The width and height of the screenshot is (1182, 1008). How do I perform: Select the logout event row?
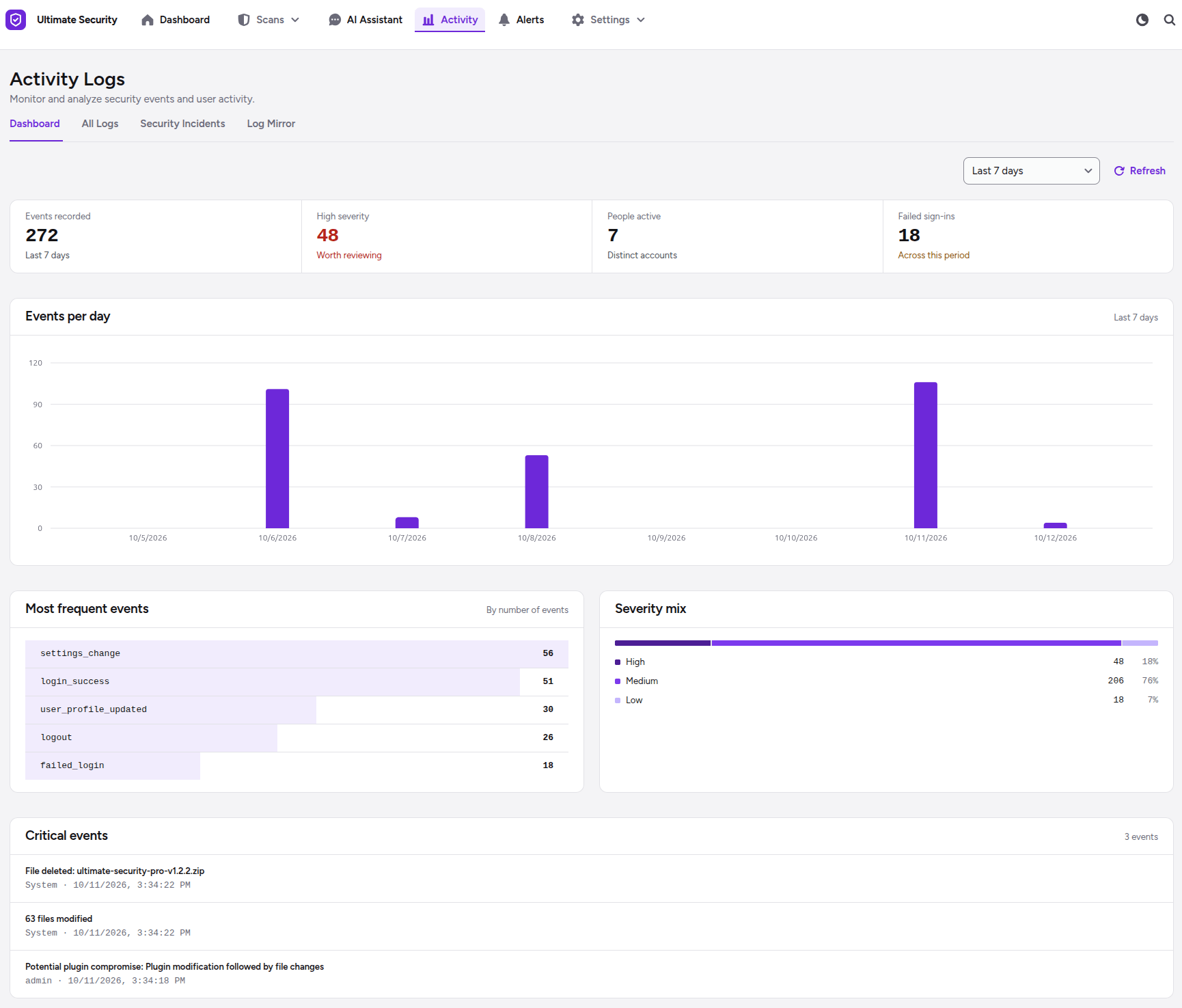(297, 738)
